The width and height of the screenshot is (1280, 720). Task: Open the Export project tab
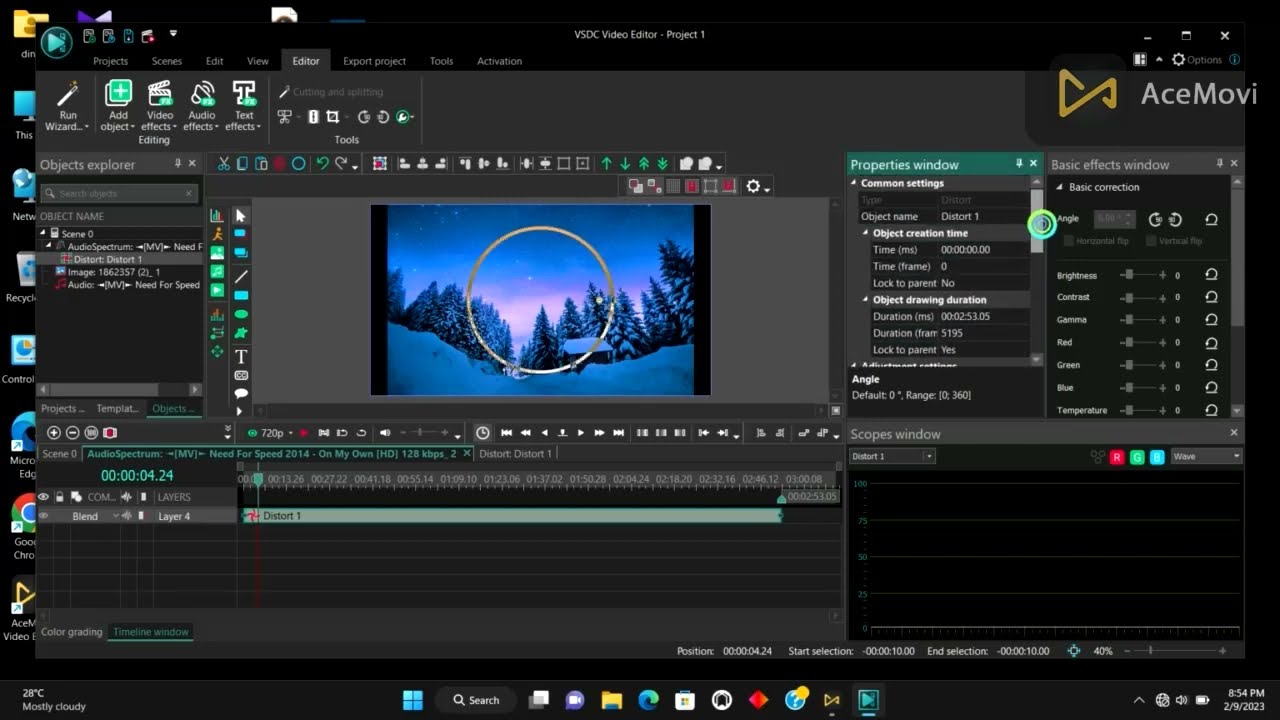[374, 61]
